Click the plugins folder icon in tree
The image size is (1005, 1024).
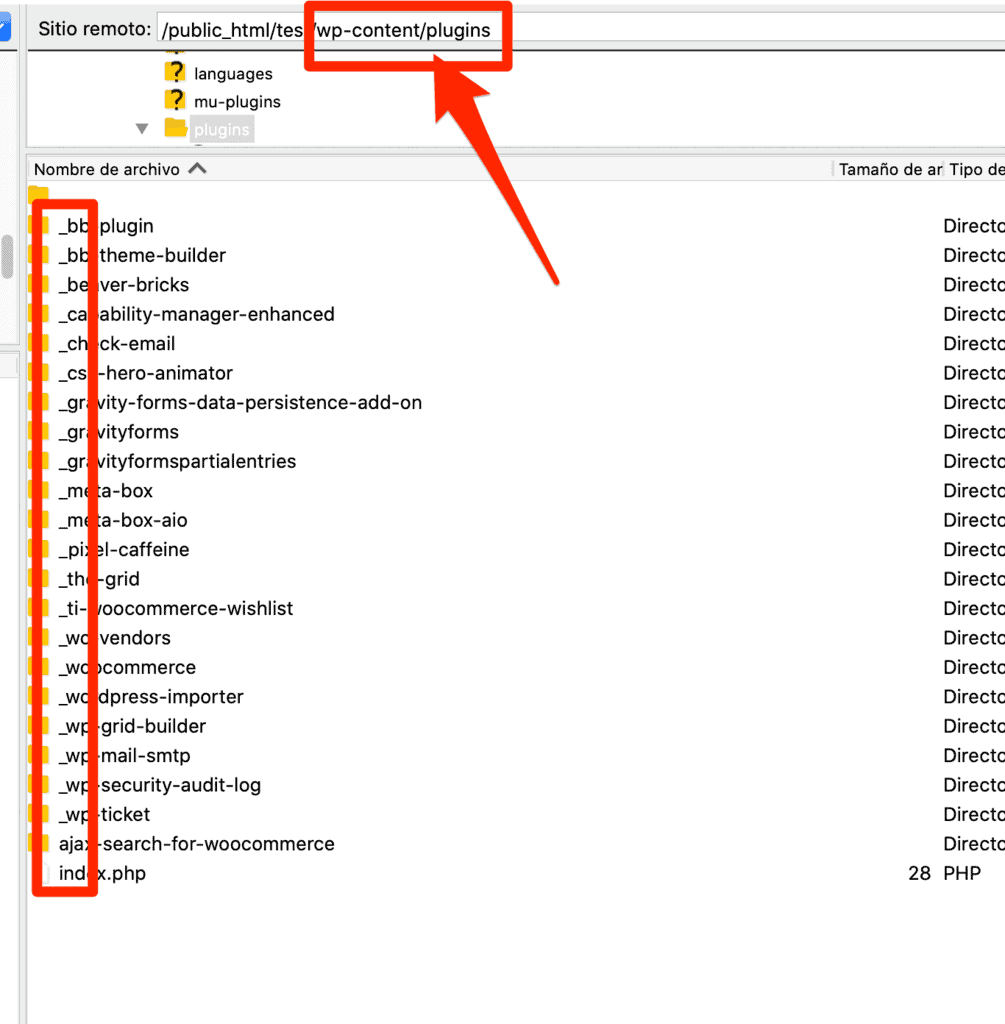point(176,127)
